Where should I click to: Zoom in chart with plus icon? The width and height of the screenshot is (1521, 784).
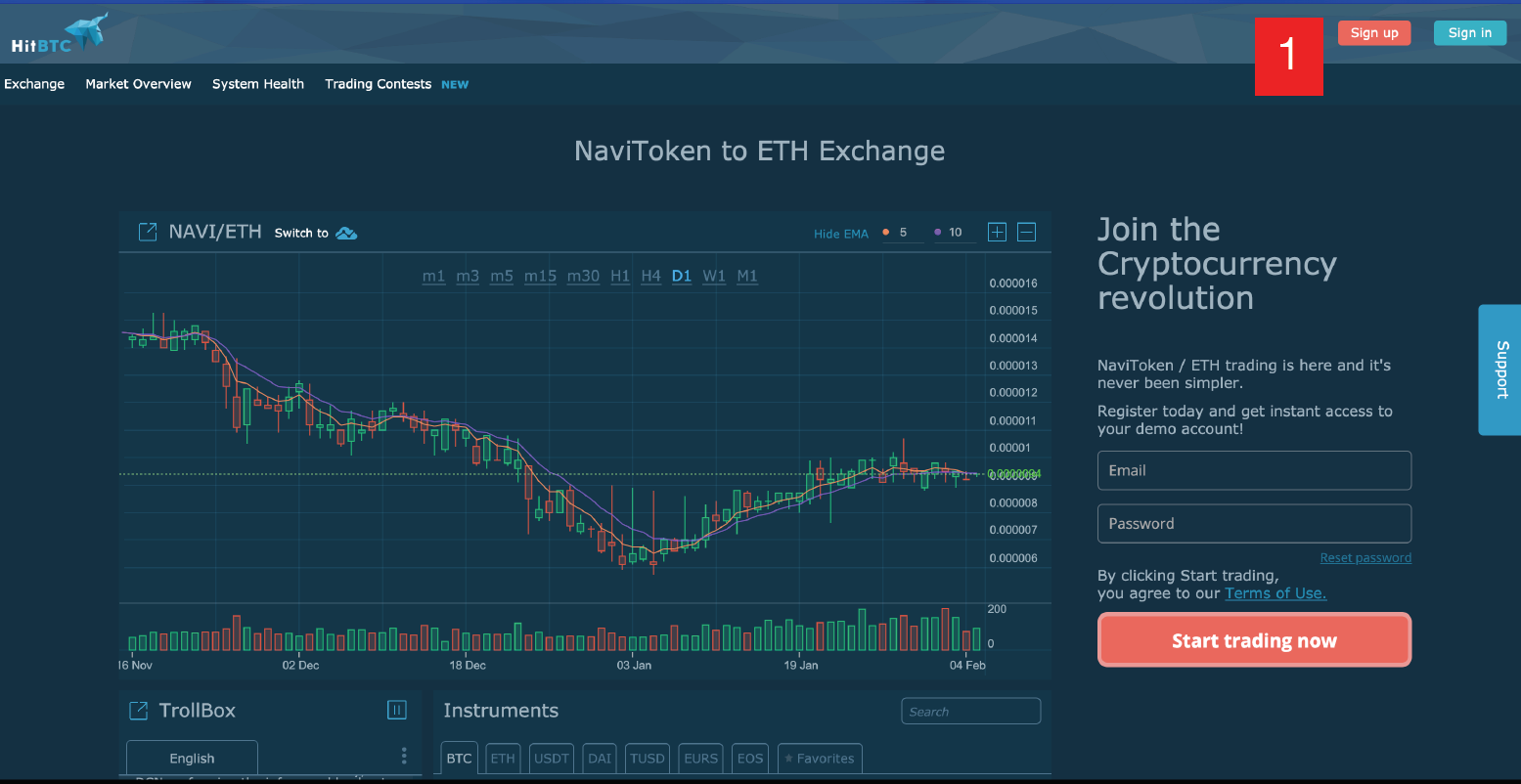tap(997, 232)
